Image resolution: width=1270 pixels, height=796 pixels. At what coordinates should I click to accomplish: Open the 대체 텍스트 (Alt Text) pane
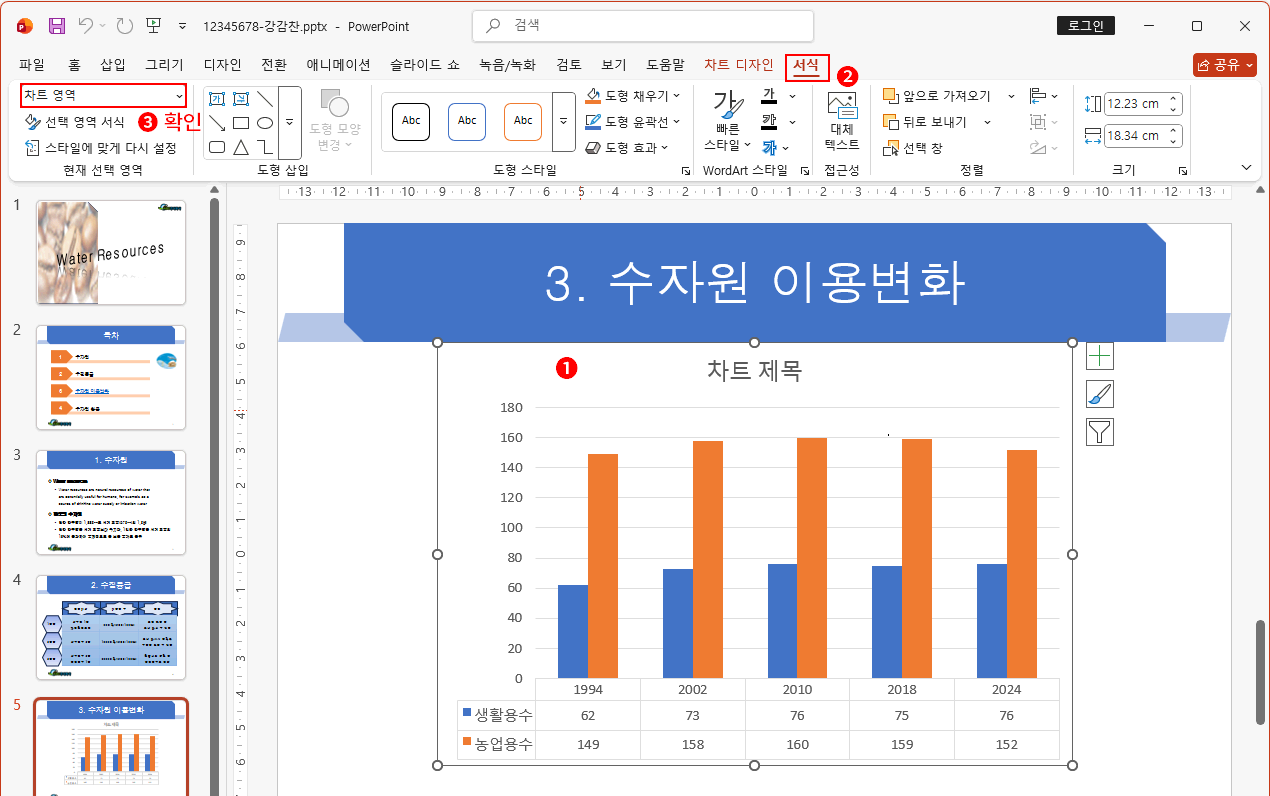coord(841,120)
